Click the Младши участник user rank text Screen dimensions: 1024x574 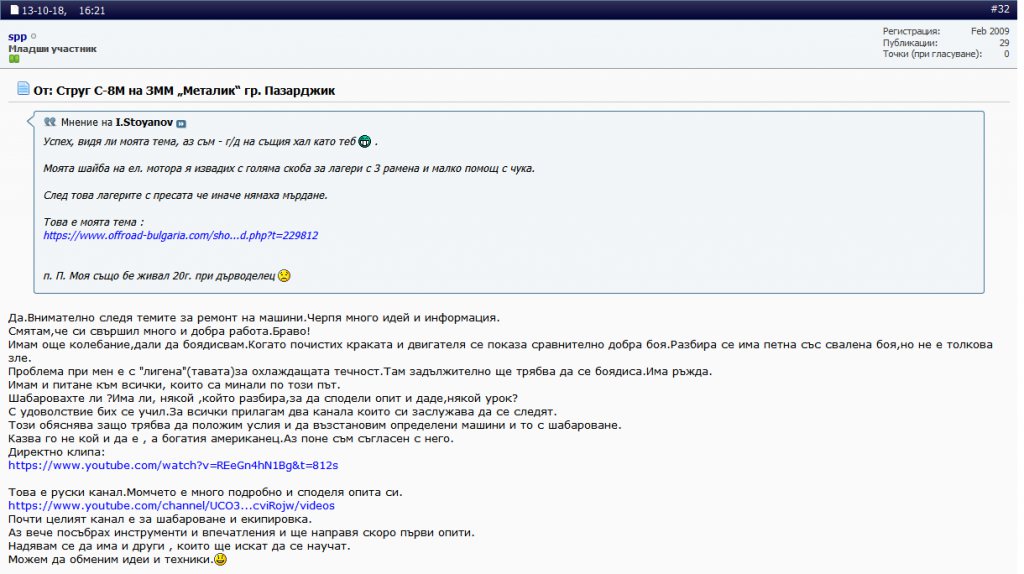52,48
